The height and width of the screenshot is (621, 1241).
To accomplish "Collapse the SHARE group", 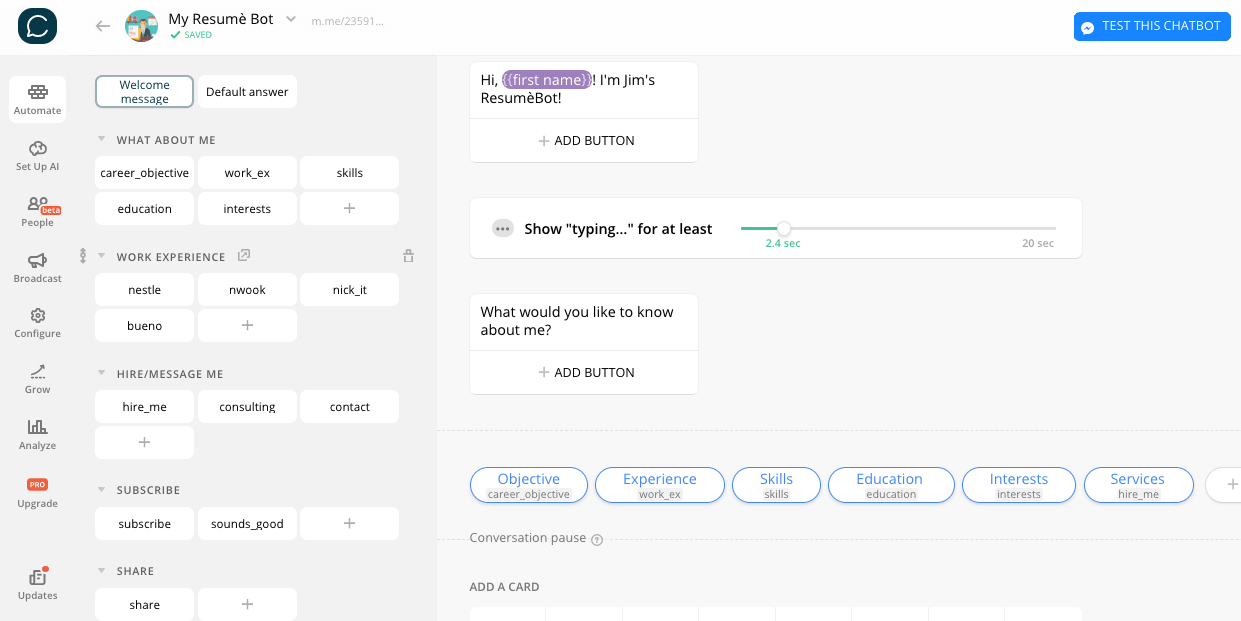I will pos(101,570).
